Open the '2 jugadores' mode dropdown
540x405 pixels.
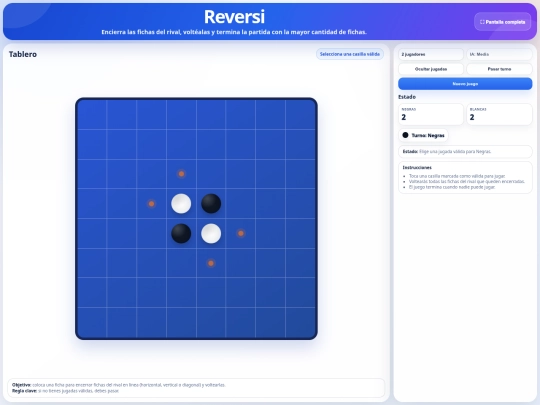click(431, 54)
